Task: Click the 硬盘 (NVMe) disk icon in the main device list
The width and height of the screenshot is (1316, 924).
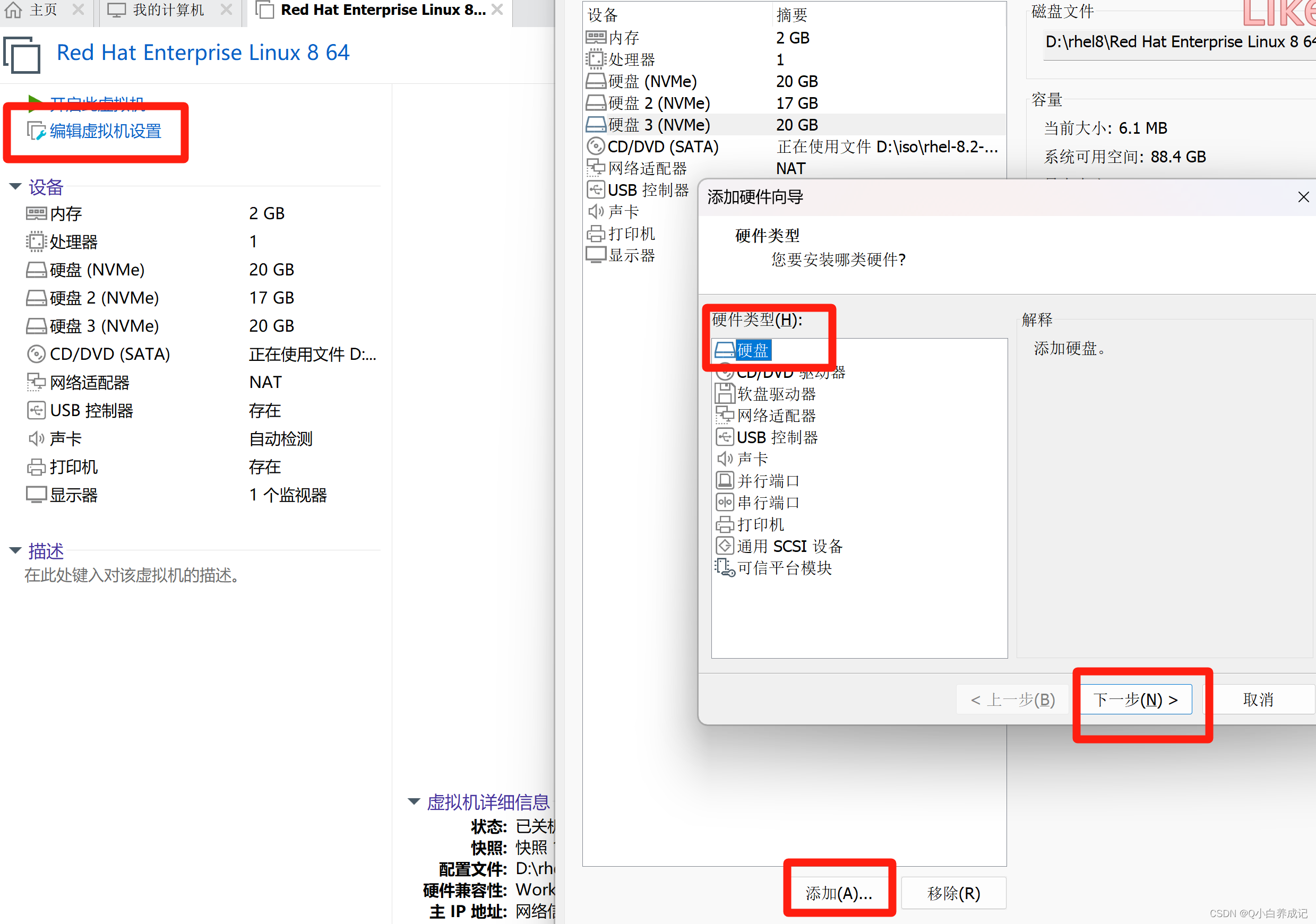Action: [36, 270]
